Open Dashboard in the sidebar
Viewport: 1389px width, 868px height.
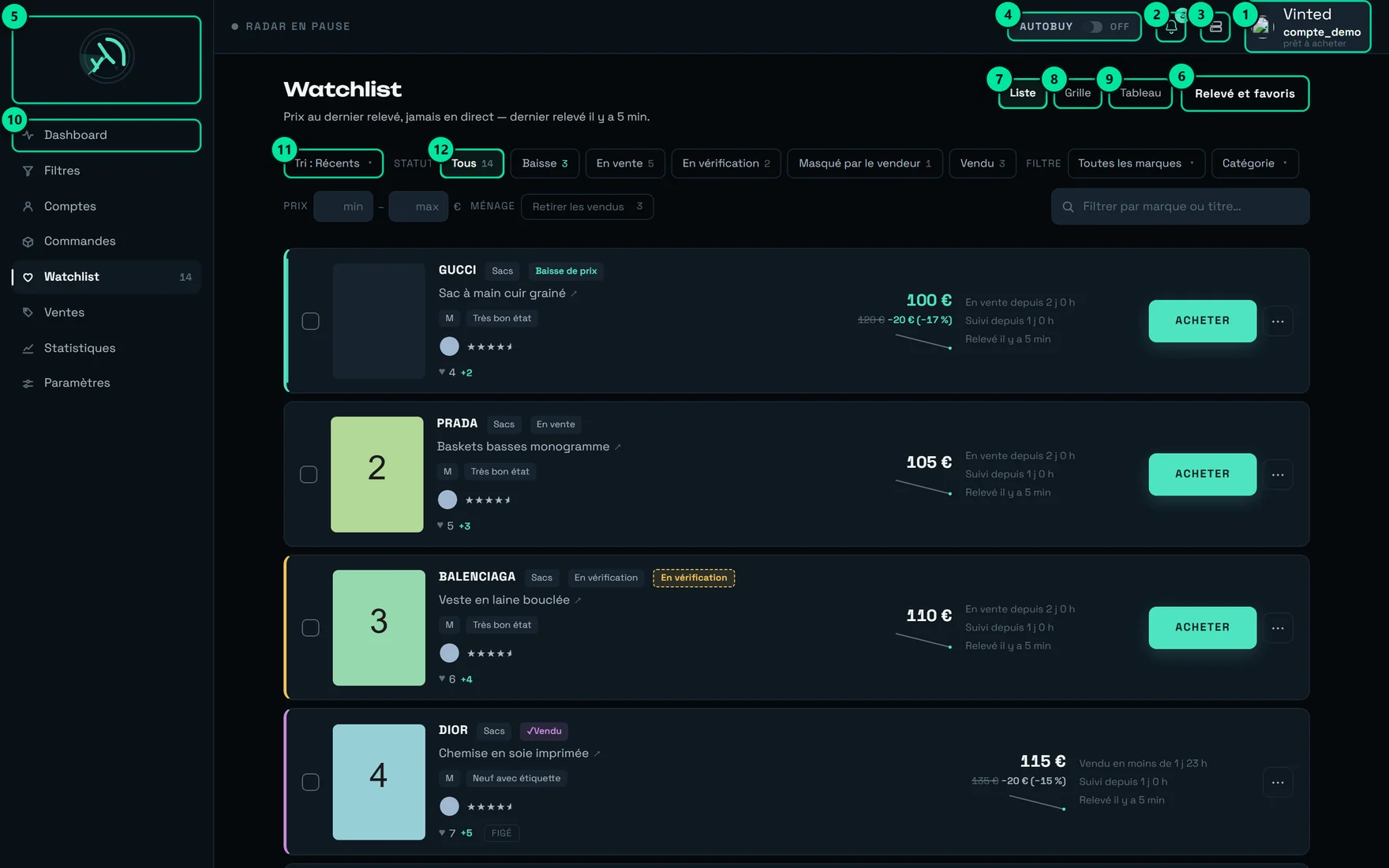(107, 135)
